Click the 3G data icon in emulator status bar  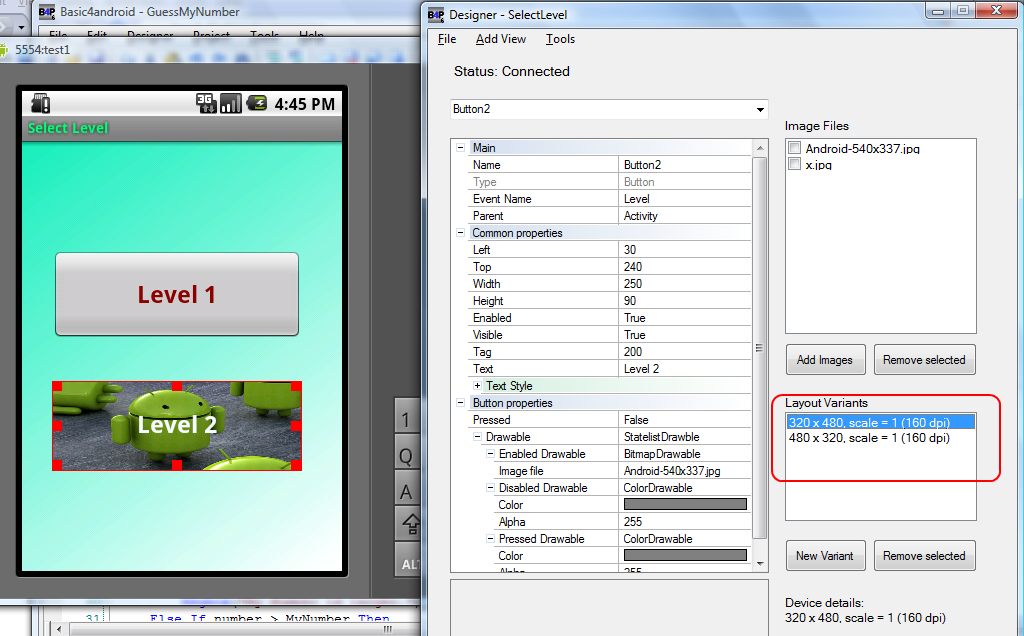pos(206,103)
